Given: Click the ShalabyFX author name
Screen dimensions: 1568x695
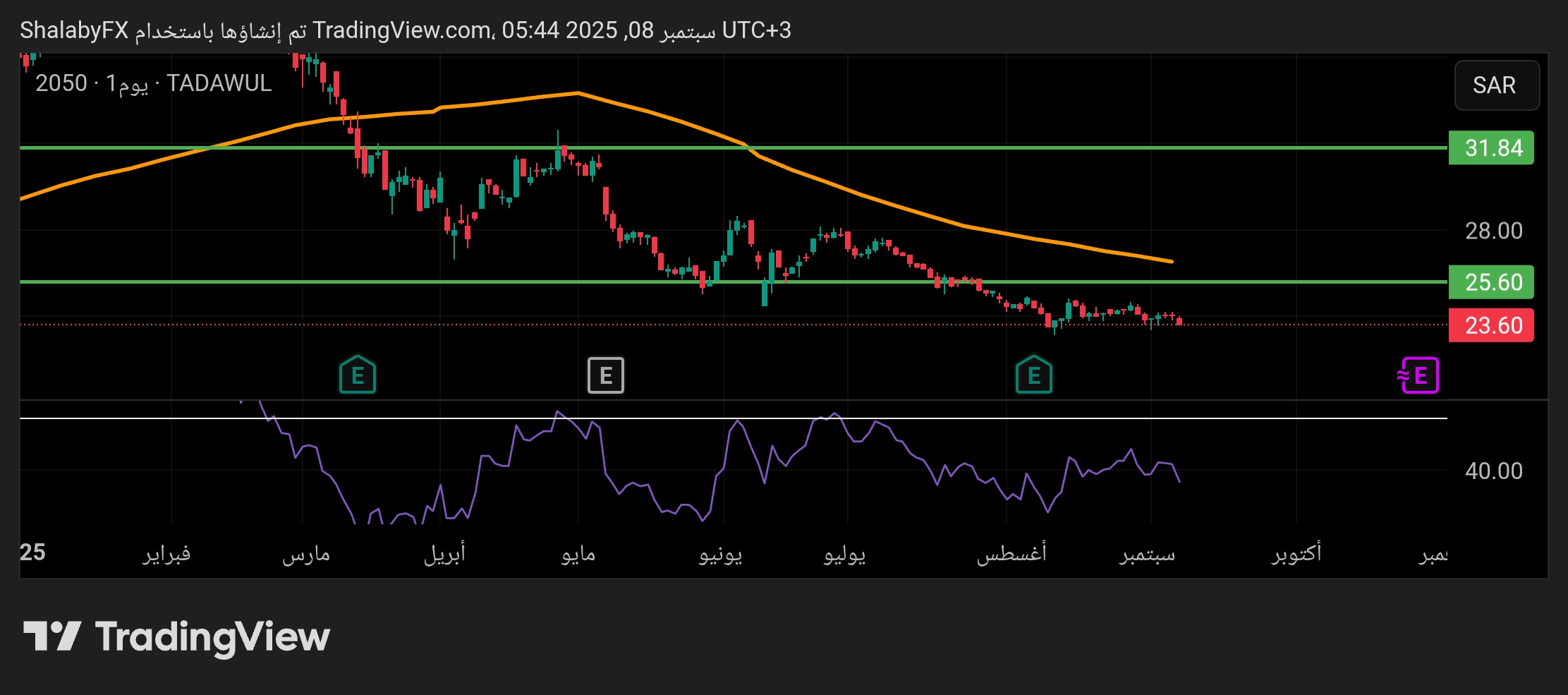Looking at the screenshot, I should coord(74,30).
